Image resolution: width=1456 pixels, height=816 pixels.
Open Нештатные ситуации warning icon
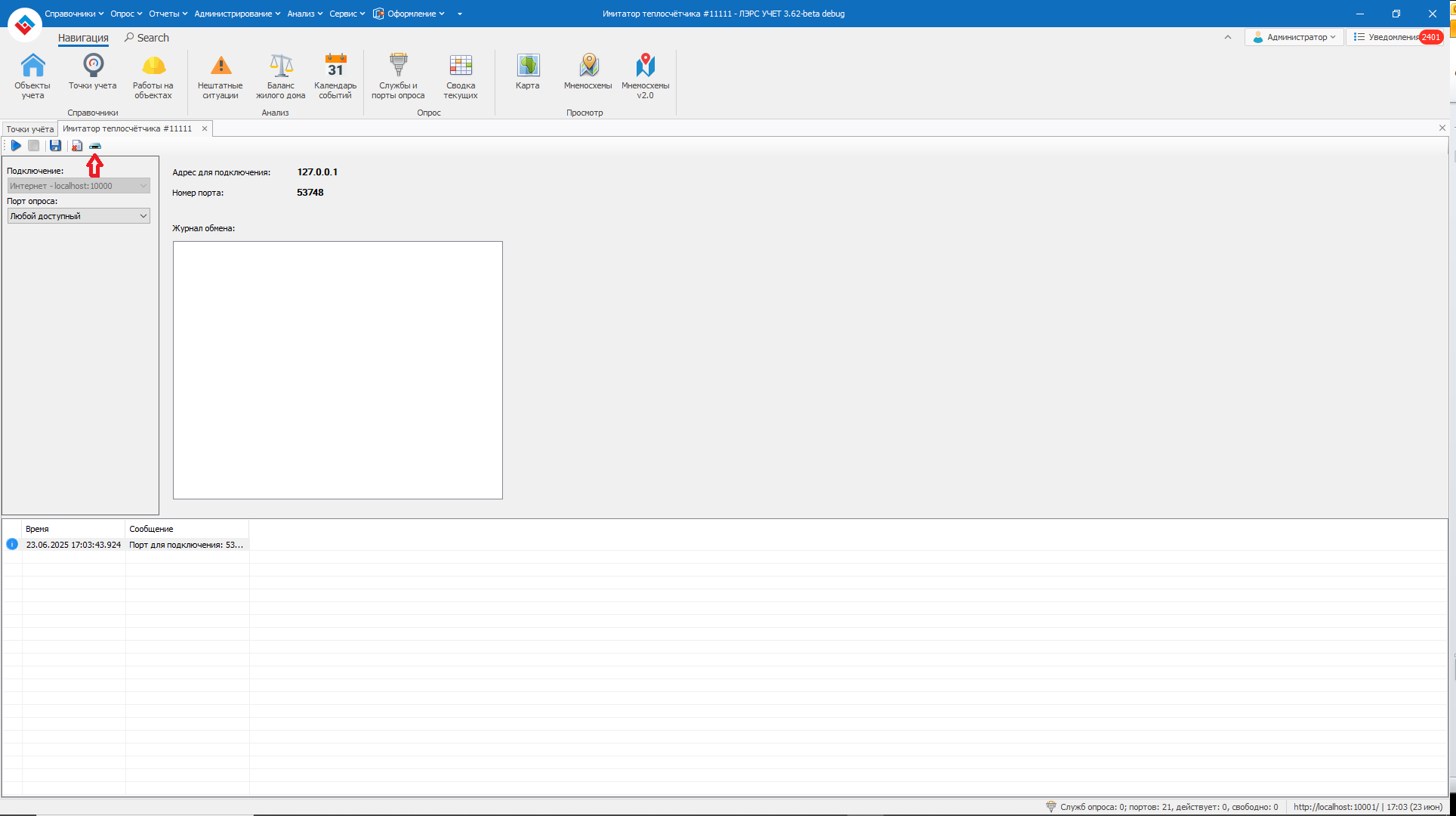click(x=221, y=76)
